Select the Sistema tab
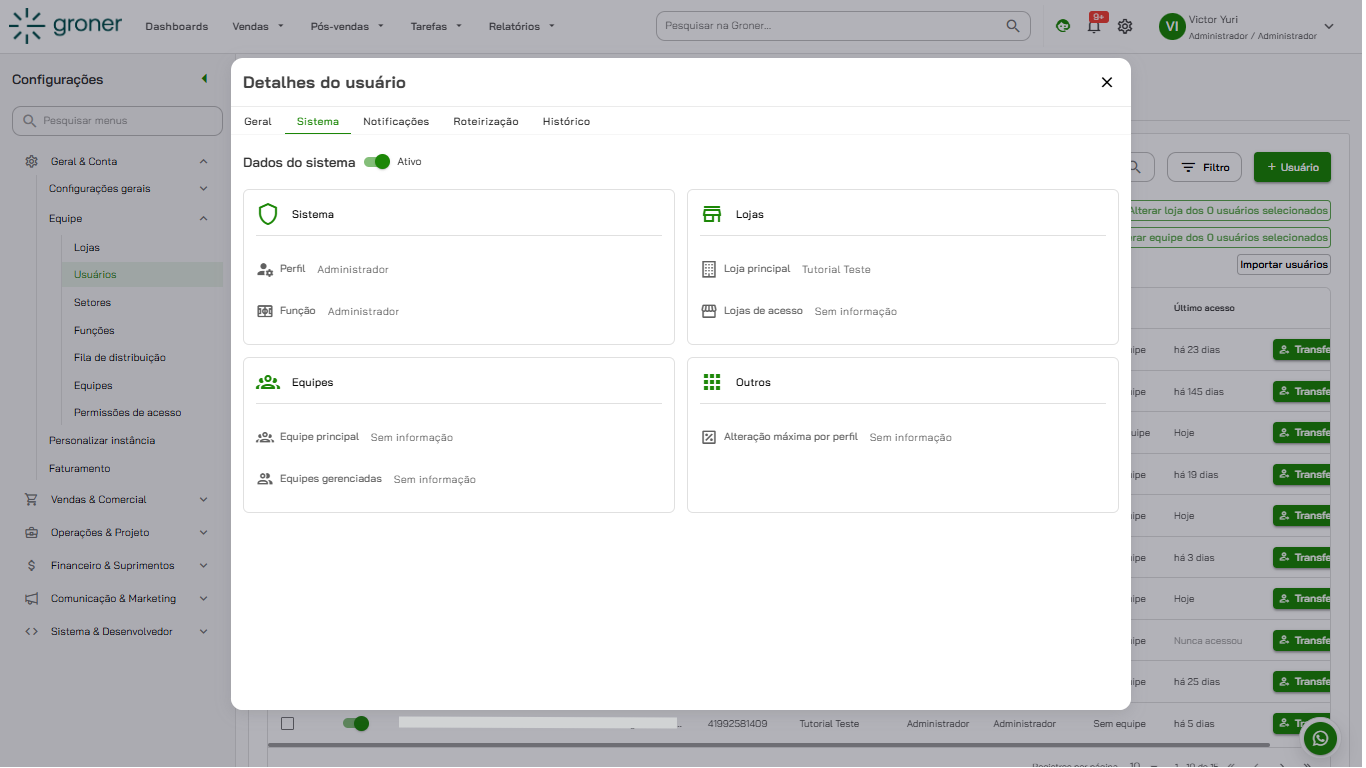The height and width of the screenshot is (768, 1366). (x=318, y=121)
